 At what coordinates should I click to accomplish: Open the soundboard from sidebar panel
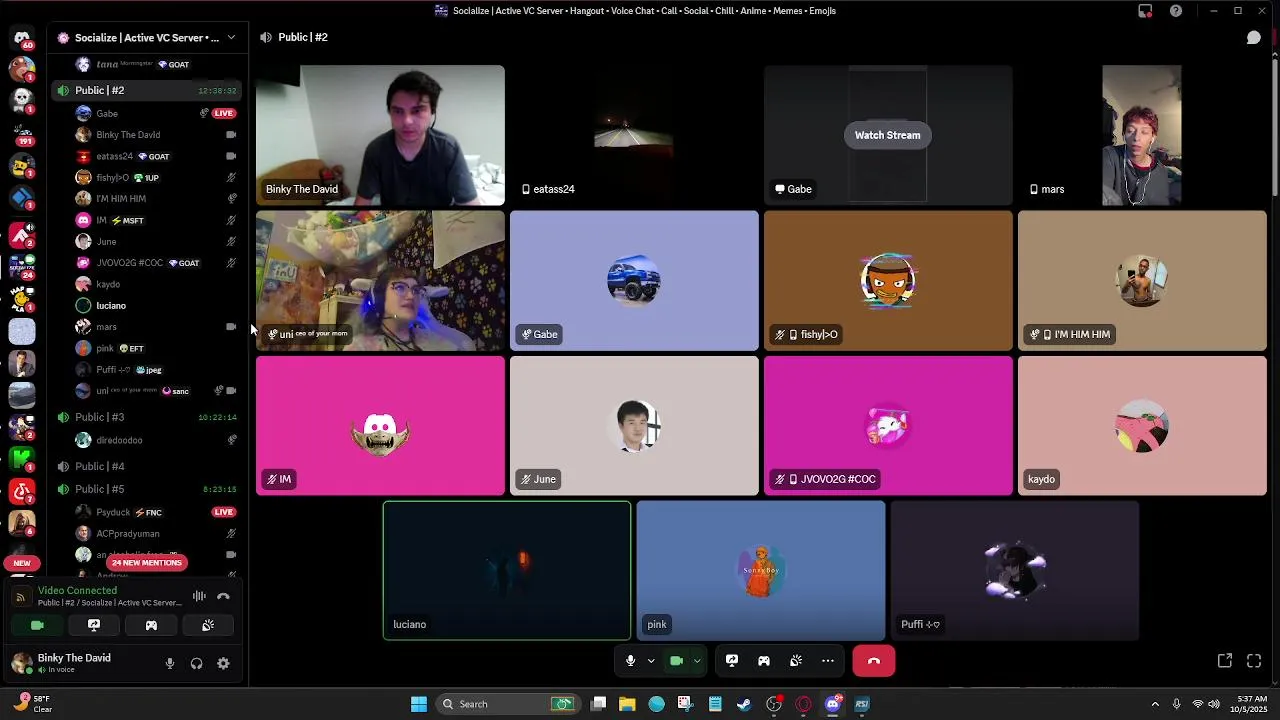pyautogui.click(x=208, y=625)
